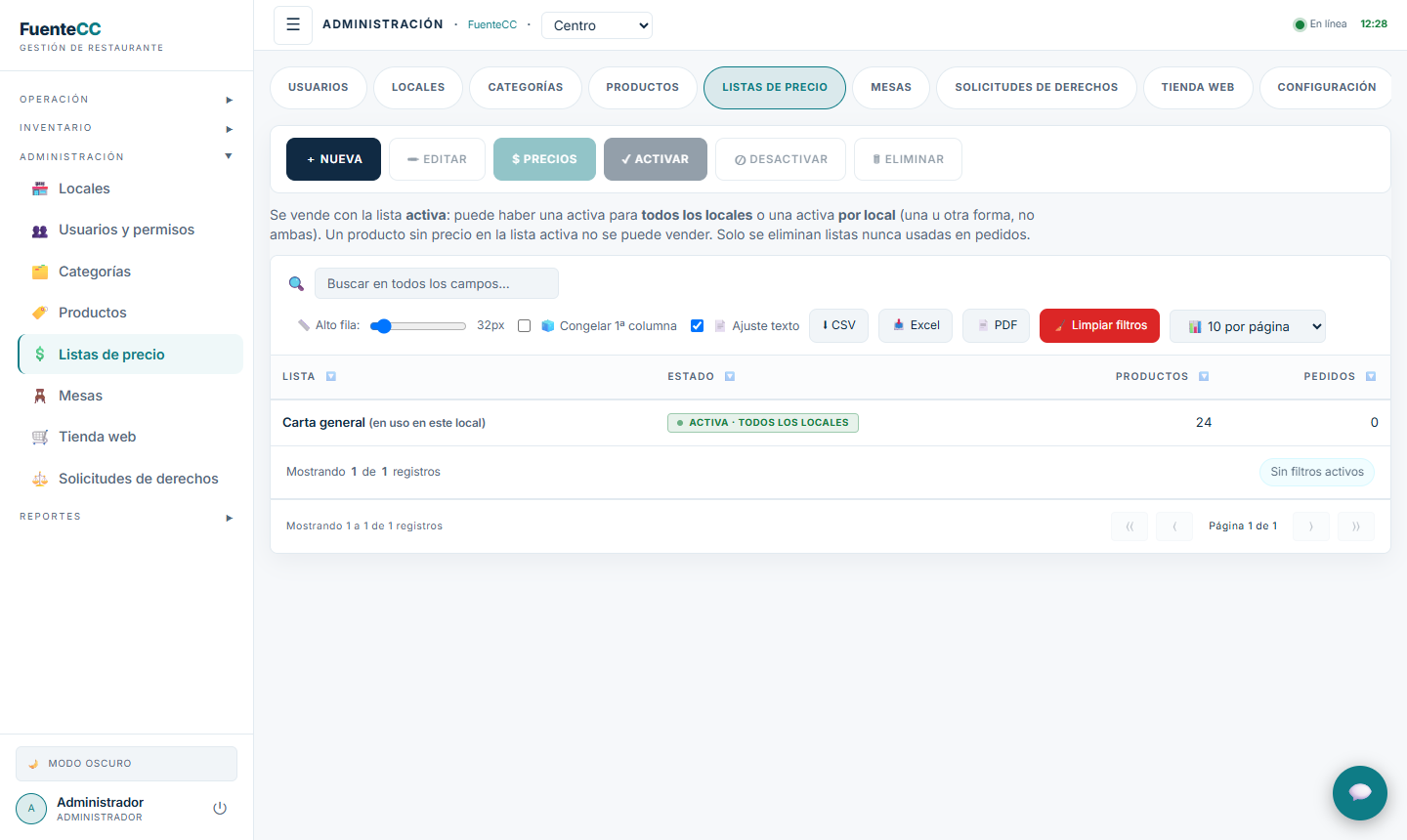Open the chat bubble widget
This screenshot has height=840, width=1407.
click(x=1360, y=793)
